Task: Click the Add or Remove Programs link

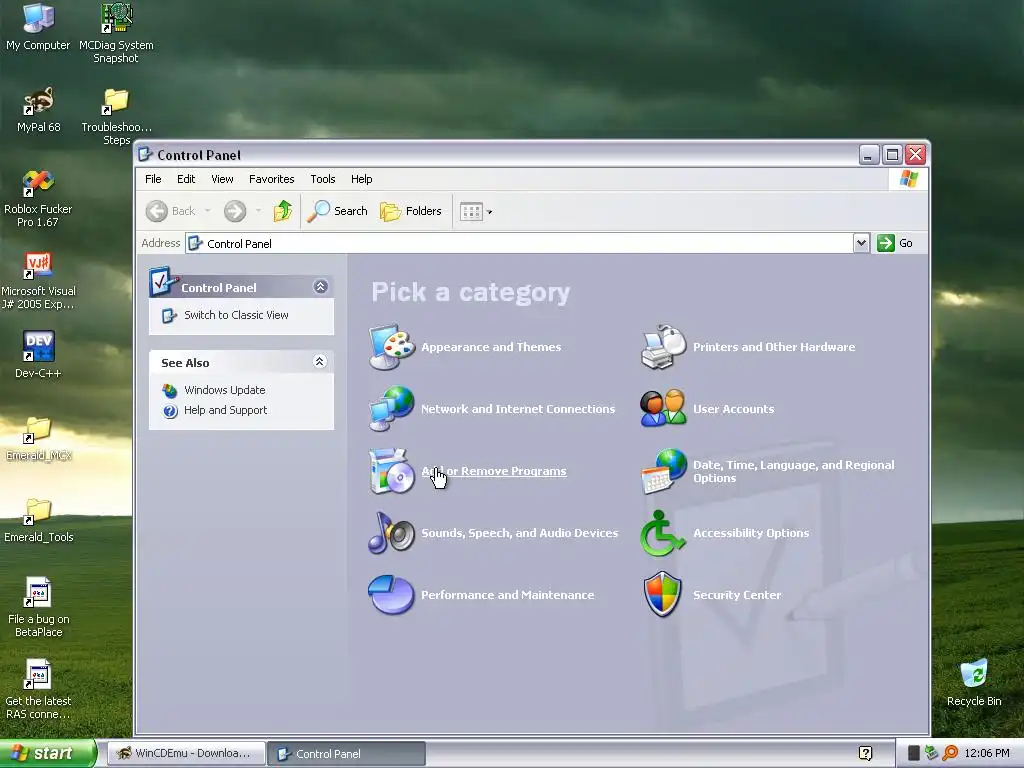Action: click(x=494, y=471)
